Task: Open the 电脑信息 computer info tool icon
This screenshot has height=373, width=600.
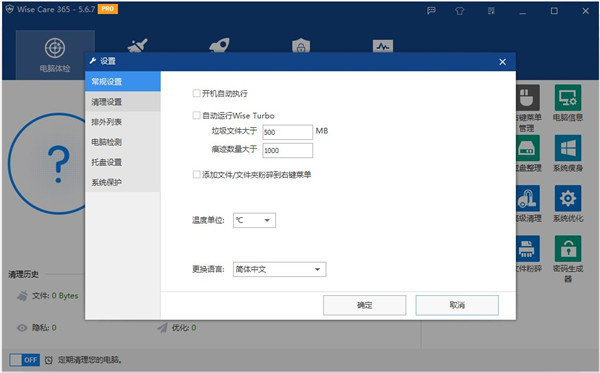Action: point(568,98)
